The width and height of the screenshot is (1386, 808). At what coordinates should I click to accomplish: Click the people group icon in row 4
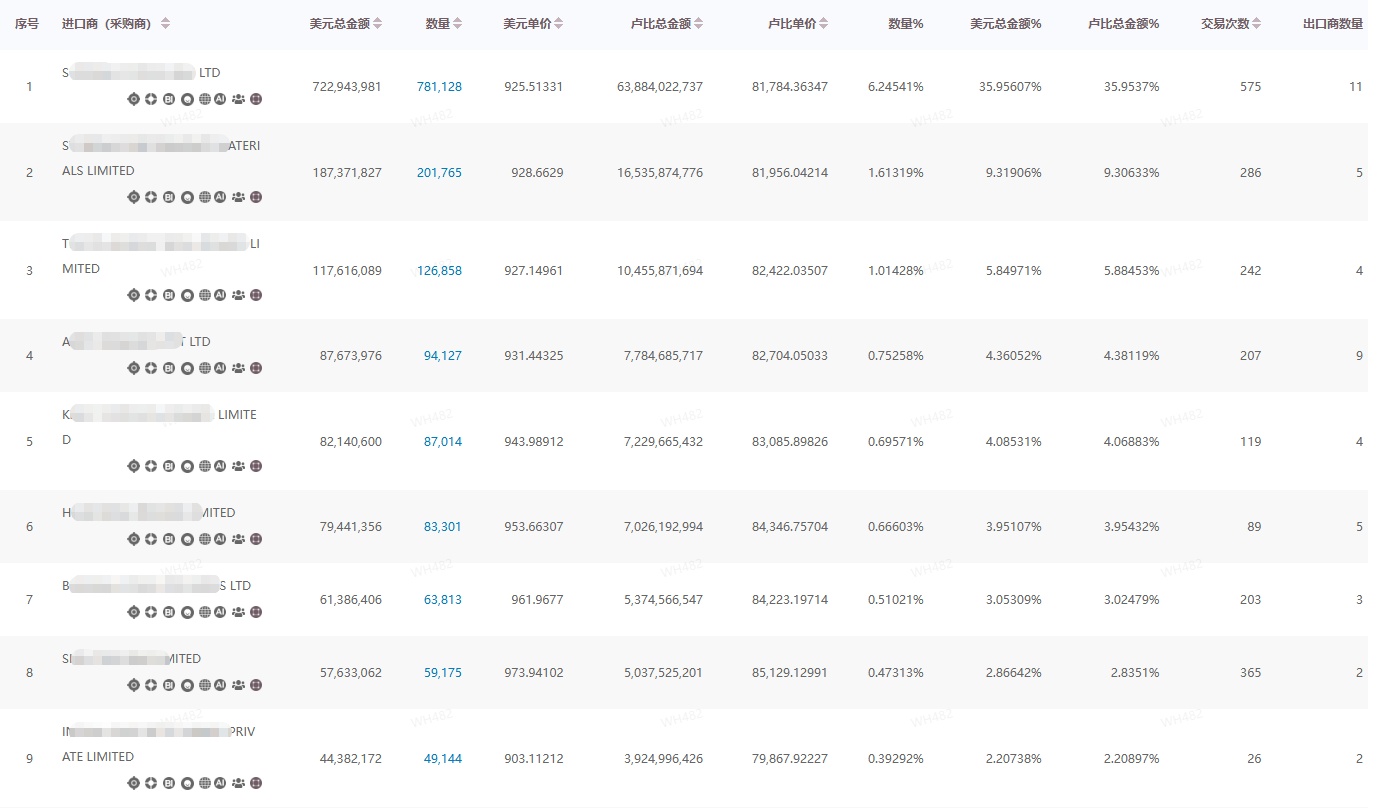click(x=238, y=368)
